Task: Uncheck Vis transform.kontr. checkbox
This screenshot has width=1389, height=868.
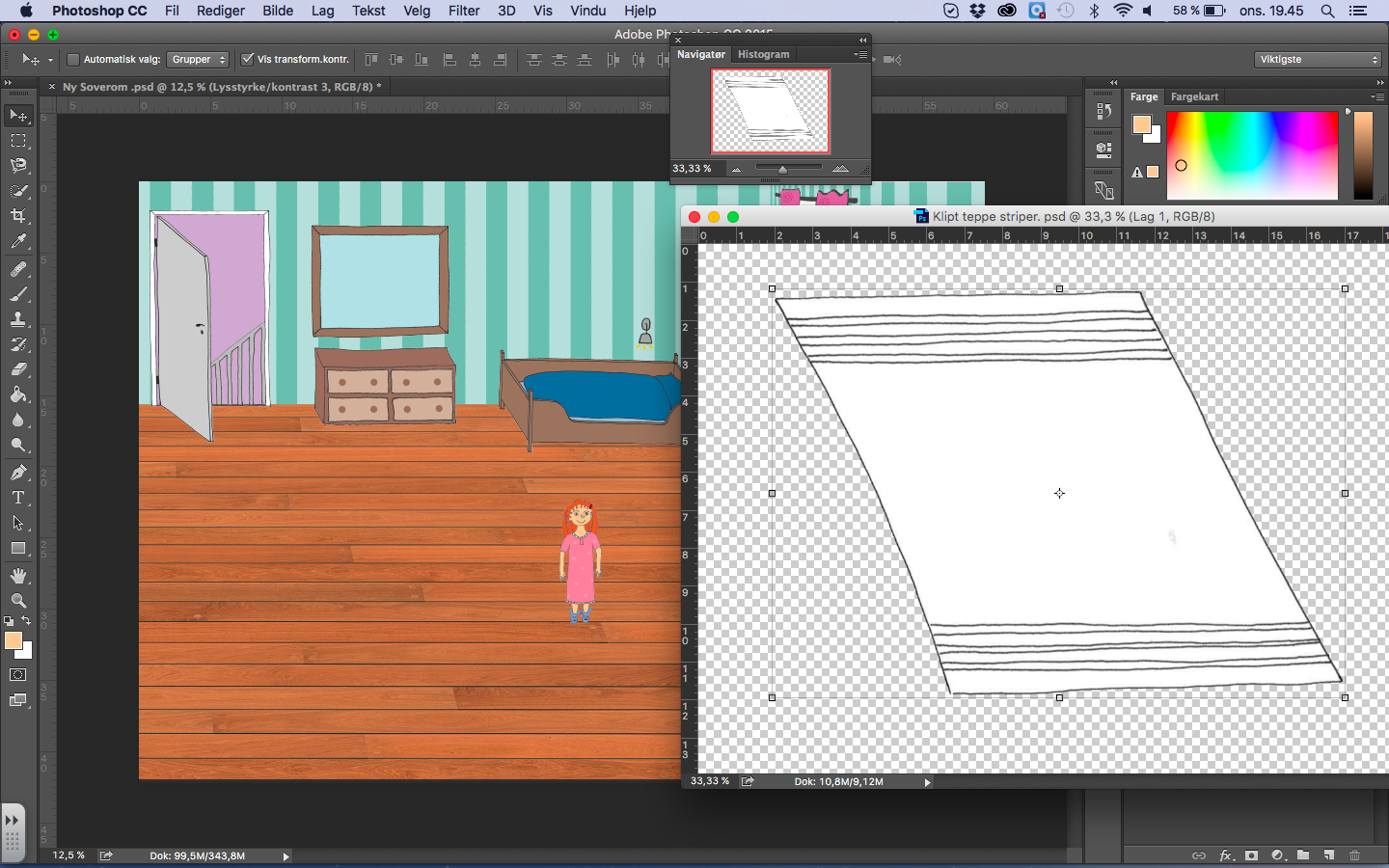Action: click(247, 60)
